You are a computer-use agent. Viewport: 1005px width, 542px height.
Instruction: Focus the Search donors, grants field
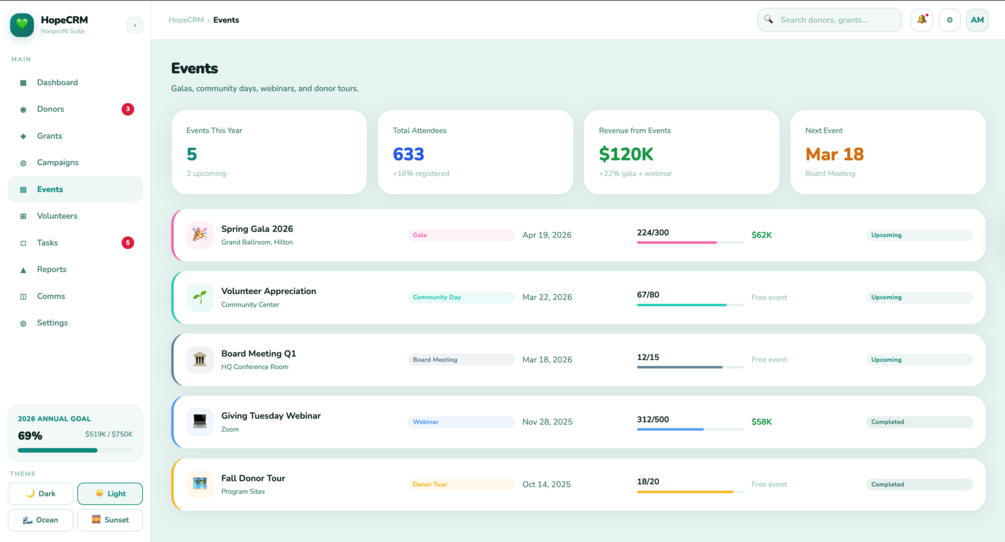tap(829, 20)
